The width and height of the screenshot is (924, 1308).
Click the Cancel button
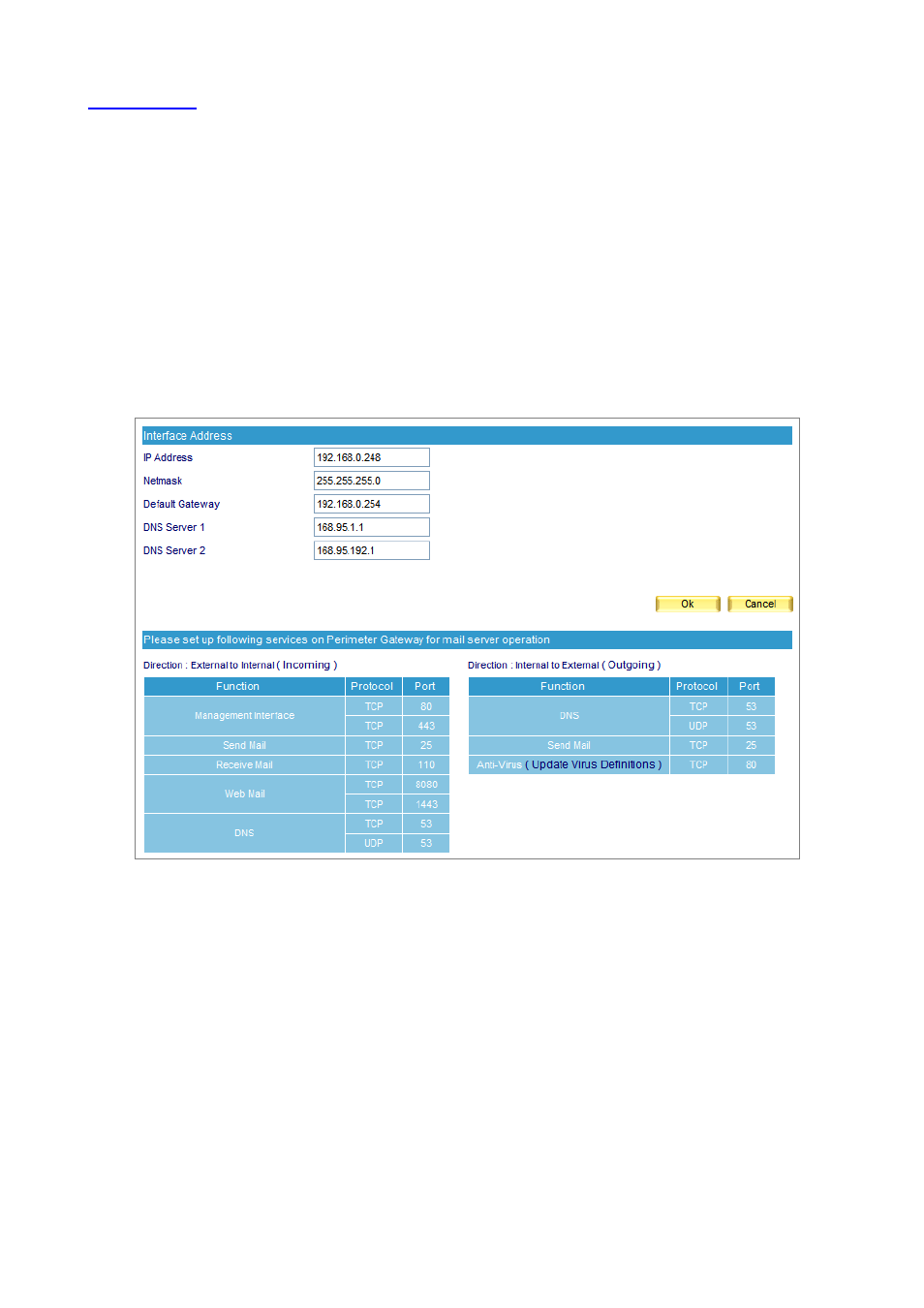point(760,604)
